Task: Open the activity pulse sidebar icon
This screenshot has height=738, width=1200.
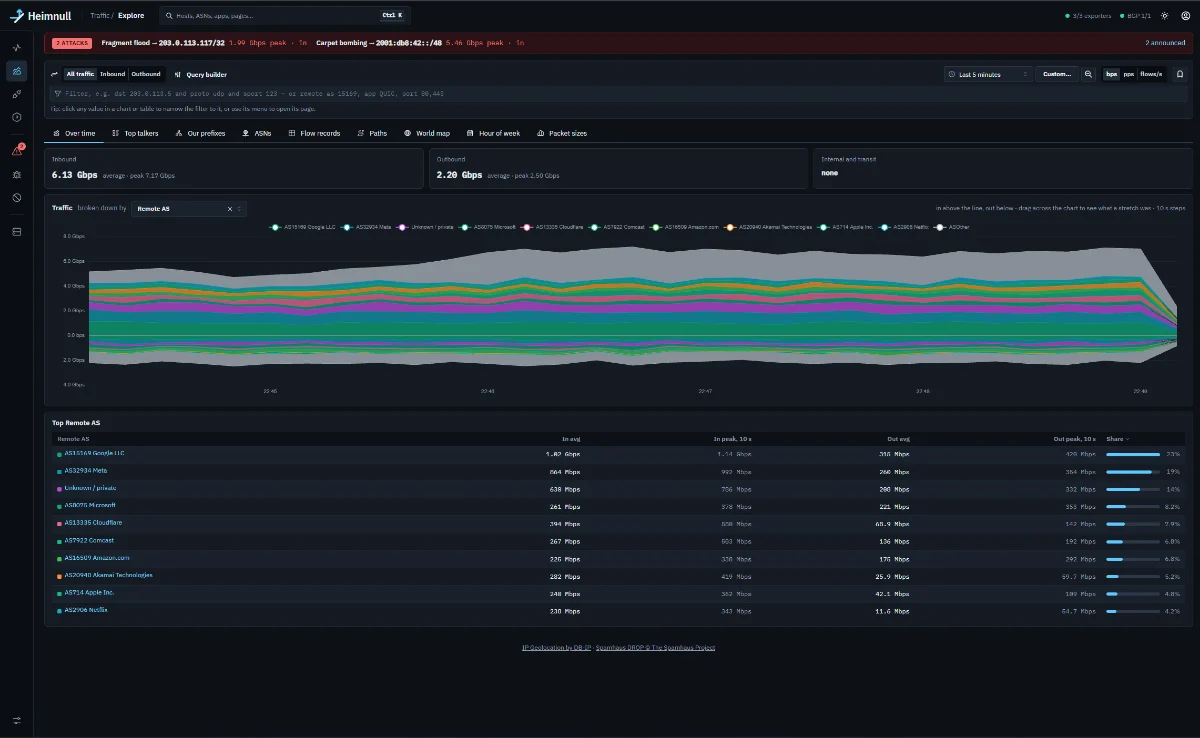Action: point(16,48)
